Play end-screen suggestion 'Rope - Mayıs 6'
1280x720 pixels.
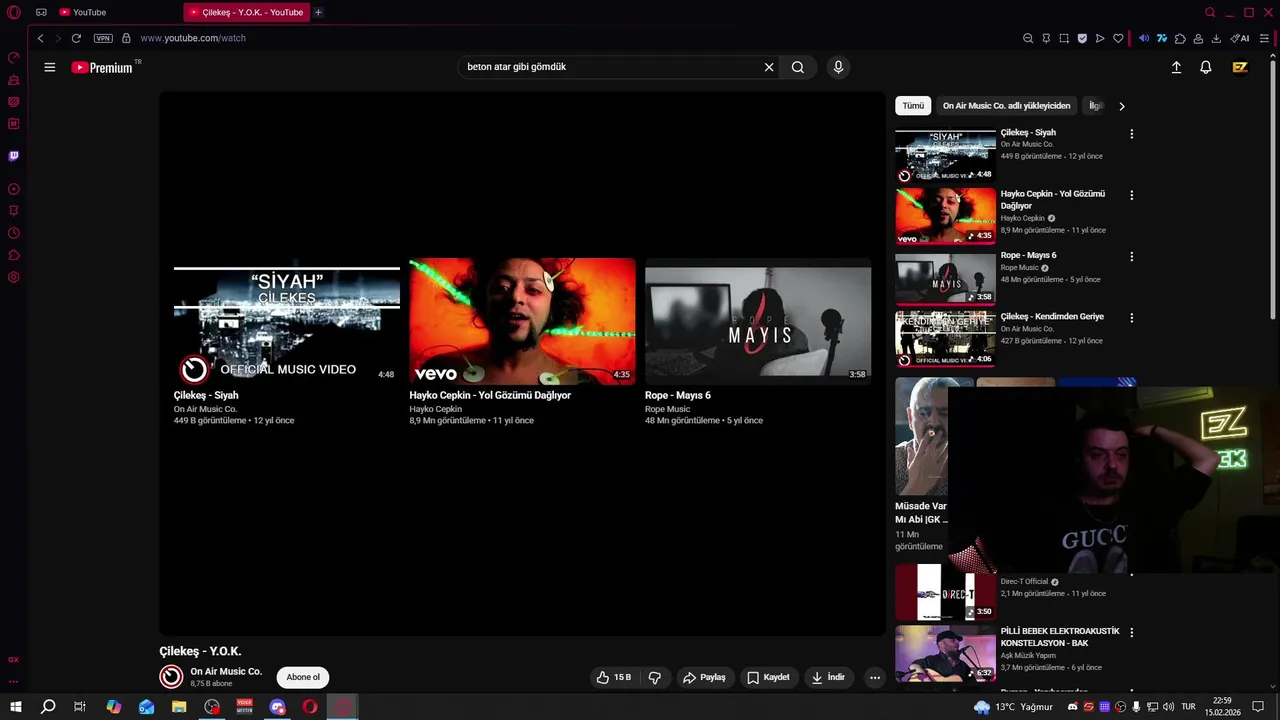758,321
